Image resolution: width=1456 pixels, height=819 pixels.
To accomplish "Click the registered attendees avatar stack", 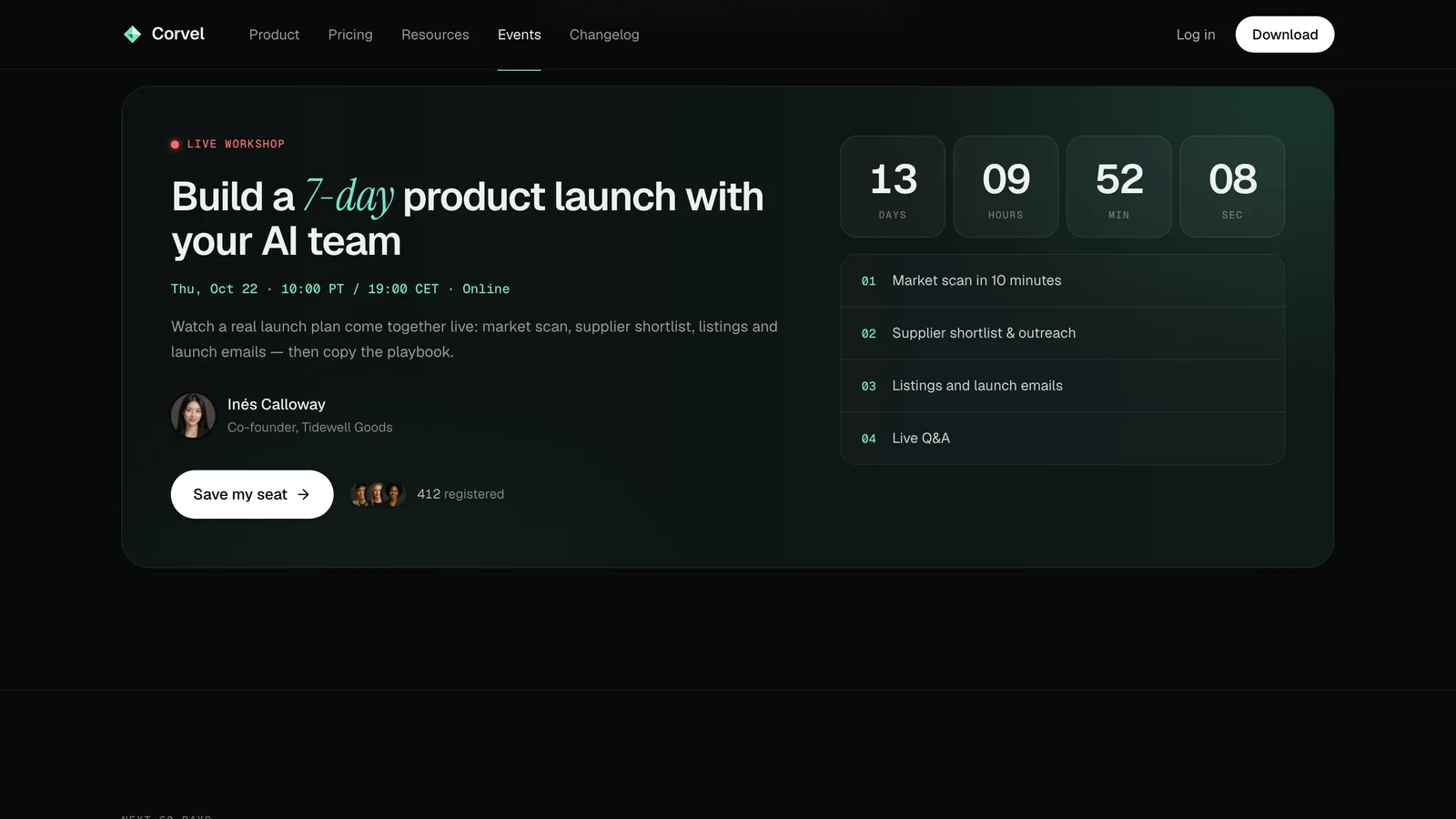I will coord(378,494).
